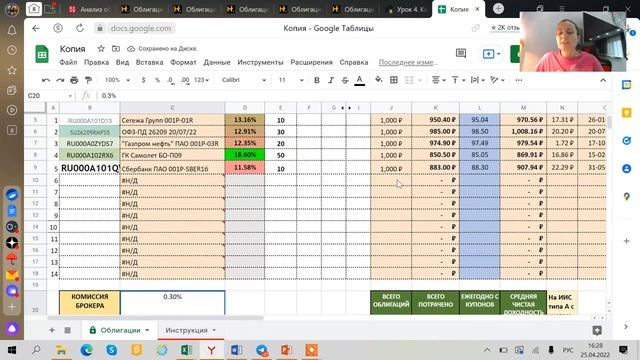Screen dimensions: 640x360
Task: Format selection as currency
Action: 143,80
